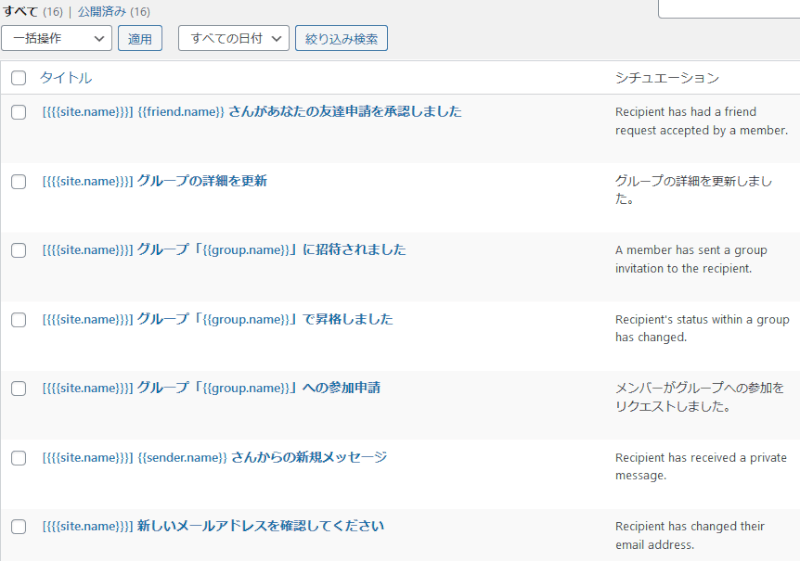Image resolution: width=800 pixels, height=561 pixels.
Task: Click the シチュエーション column header
Action: [x=667, y=78]
